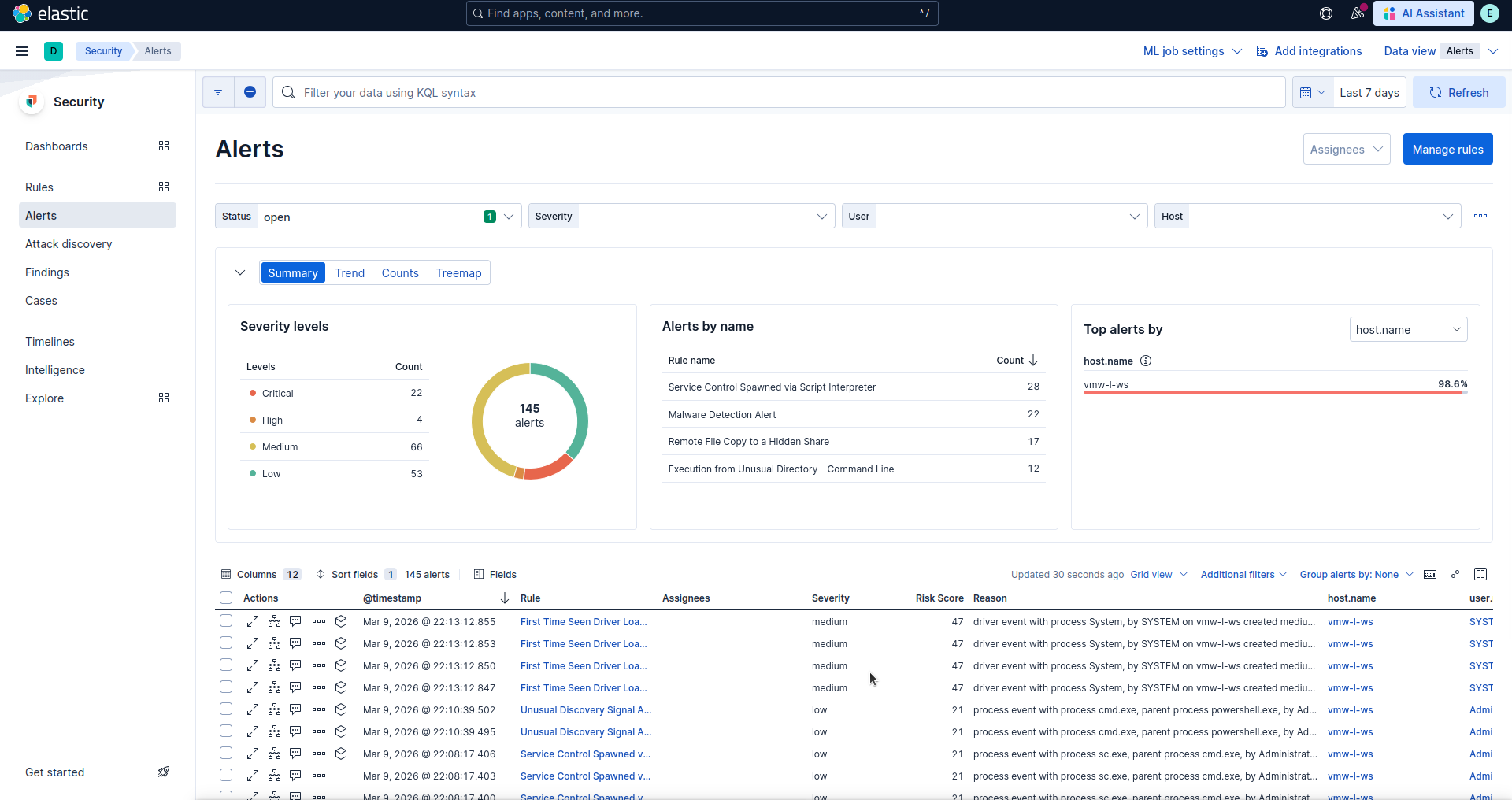Expand details of the first alert row
Image resolution: width=1512 pixels, height=800 pixels.
pyautogui.click(x=253, y=621)
